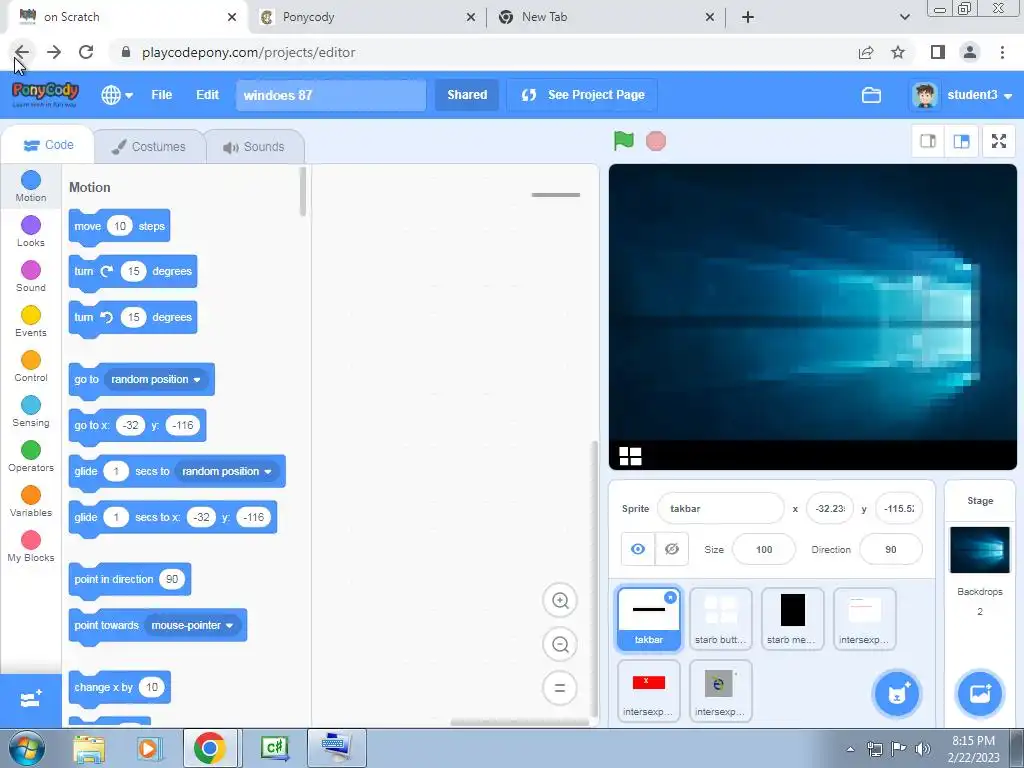This screenshot has height=768, width=1024.
Task: Select the Events category circle
Action: coord(31,315)
